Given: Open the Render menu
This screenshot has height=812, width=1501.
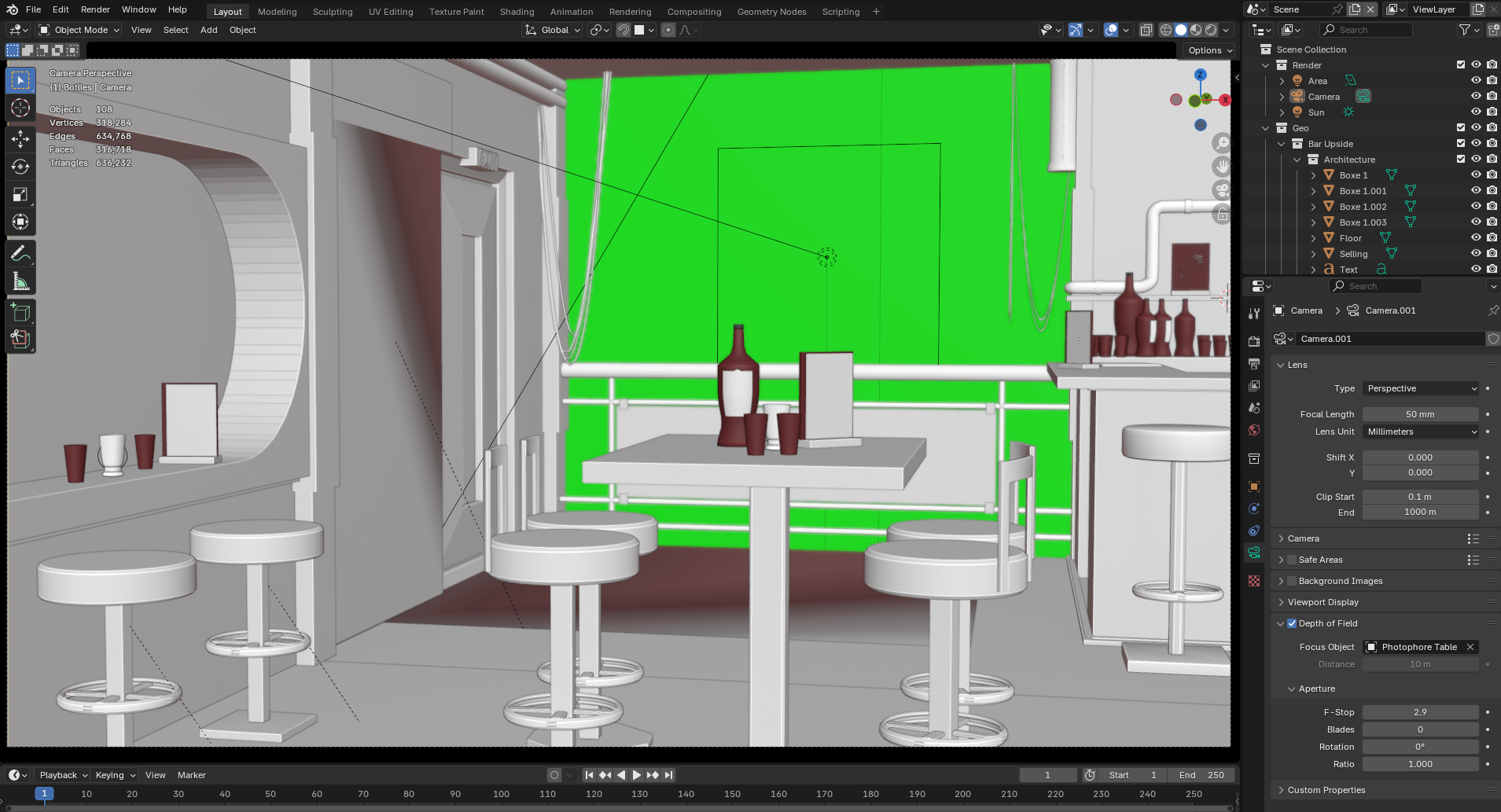Looking at the screenshot, I should click(95, 9).
